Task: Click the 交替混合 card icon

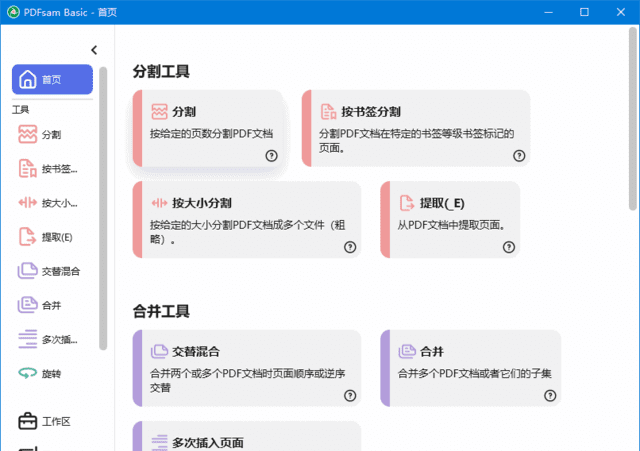Action: (159, 351)
